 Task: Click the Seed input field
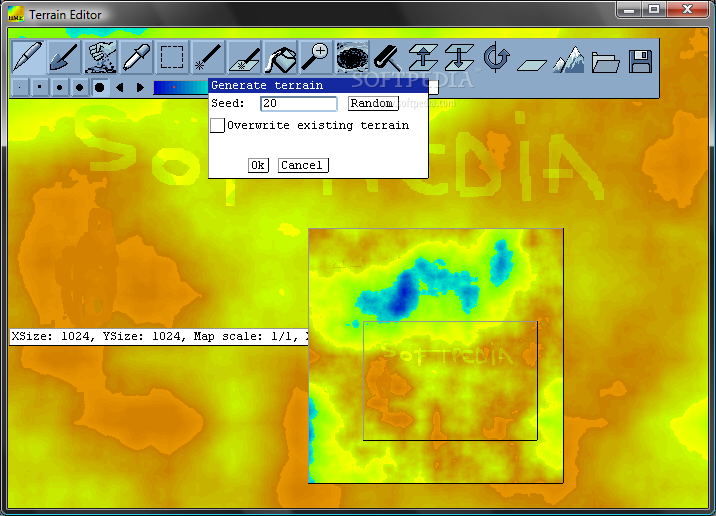click(x=299, y=104)
